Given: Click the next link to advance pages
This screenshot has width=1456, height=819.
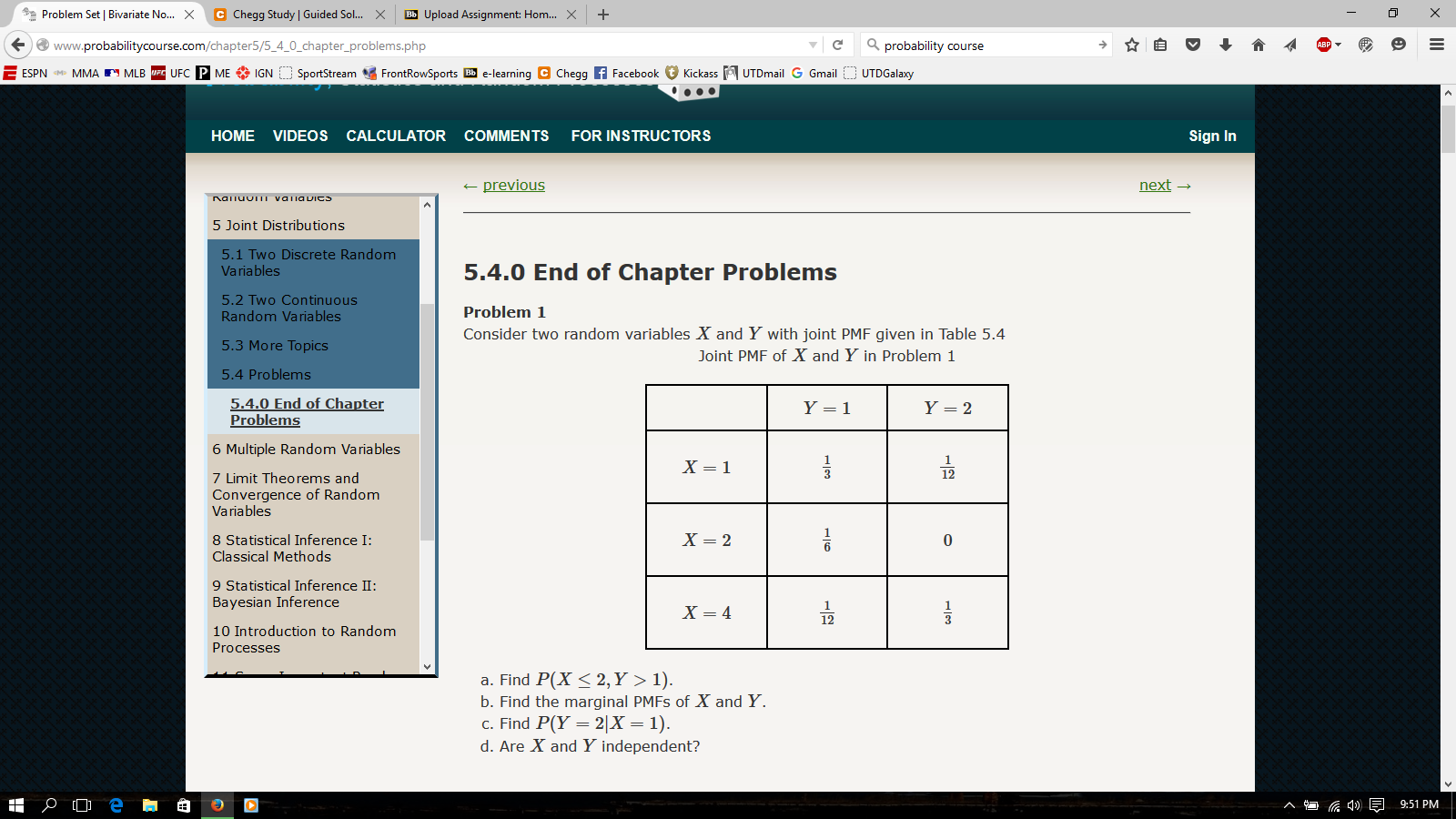Looking at the screenshot, I should click(1154, 185).
